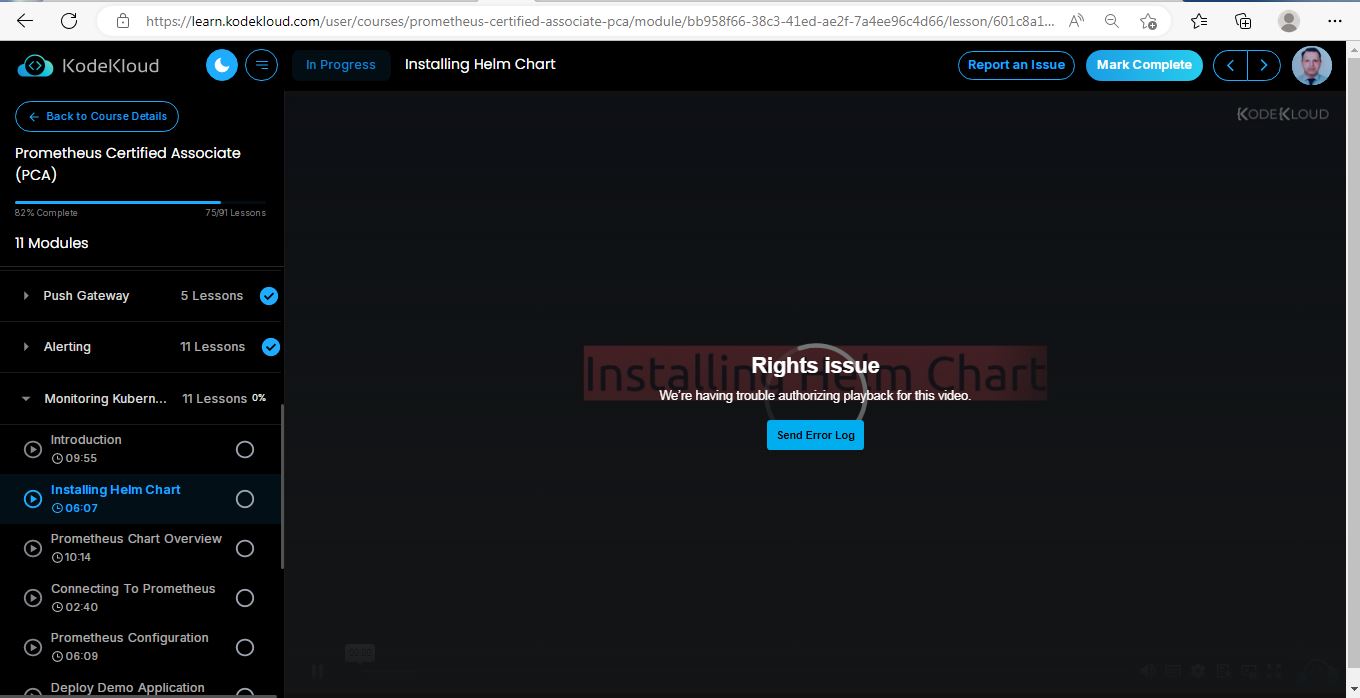Toggle the sidebar with the menu icon

click(262, 65)
